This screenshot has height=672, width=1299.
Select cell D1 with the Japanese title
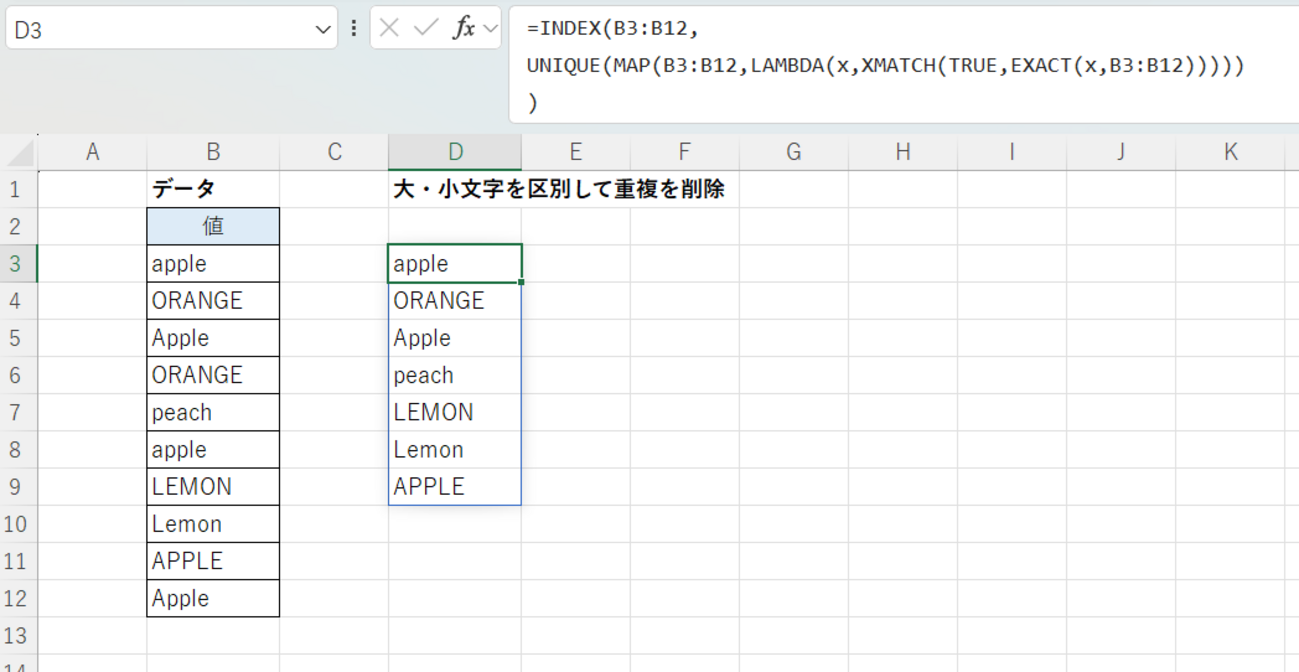click(x=455, y=189)
